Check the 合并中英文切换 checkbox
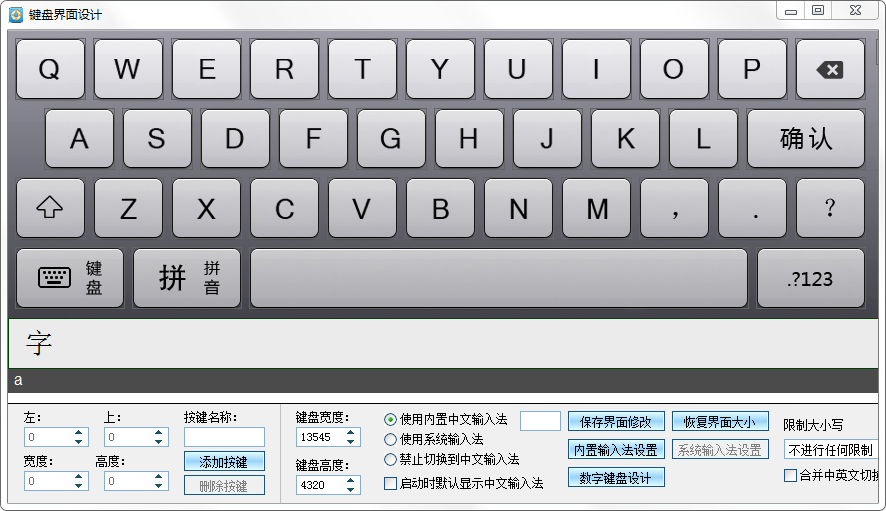Image resolution: width=886 pixels, height=511 pixels. pos(790,475)
